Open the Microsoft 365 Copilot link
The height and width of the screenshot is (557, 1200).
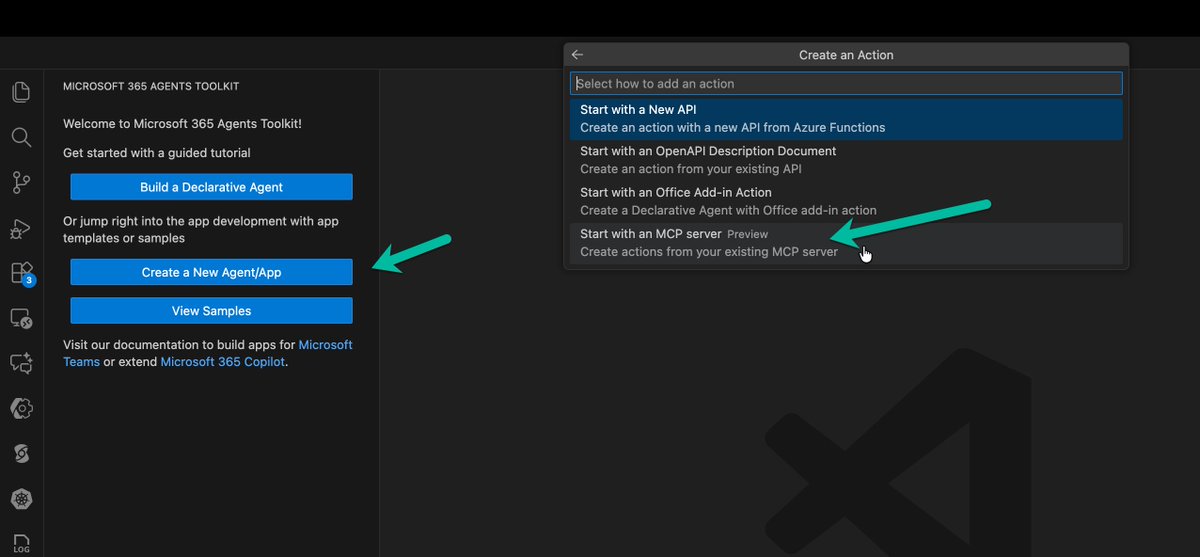pos(223,362)
